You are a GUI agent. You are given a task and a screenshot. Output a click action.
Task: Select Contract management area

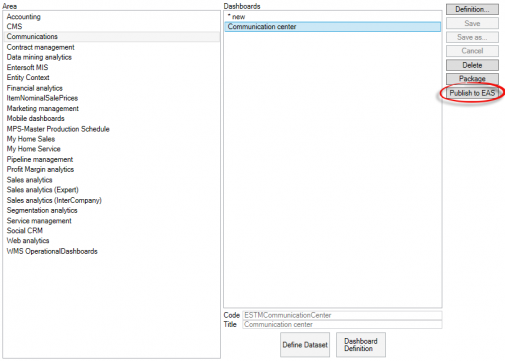pyautogui.click(x=112, y=47)
